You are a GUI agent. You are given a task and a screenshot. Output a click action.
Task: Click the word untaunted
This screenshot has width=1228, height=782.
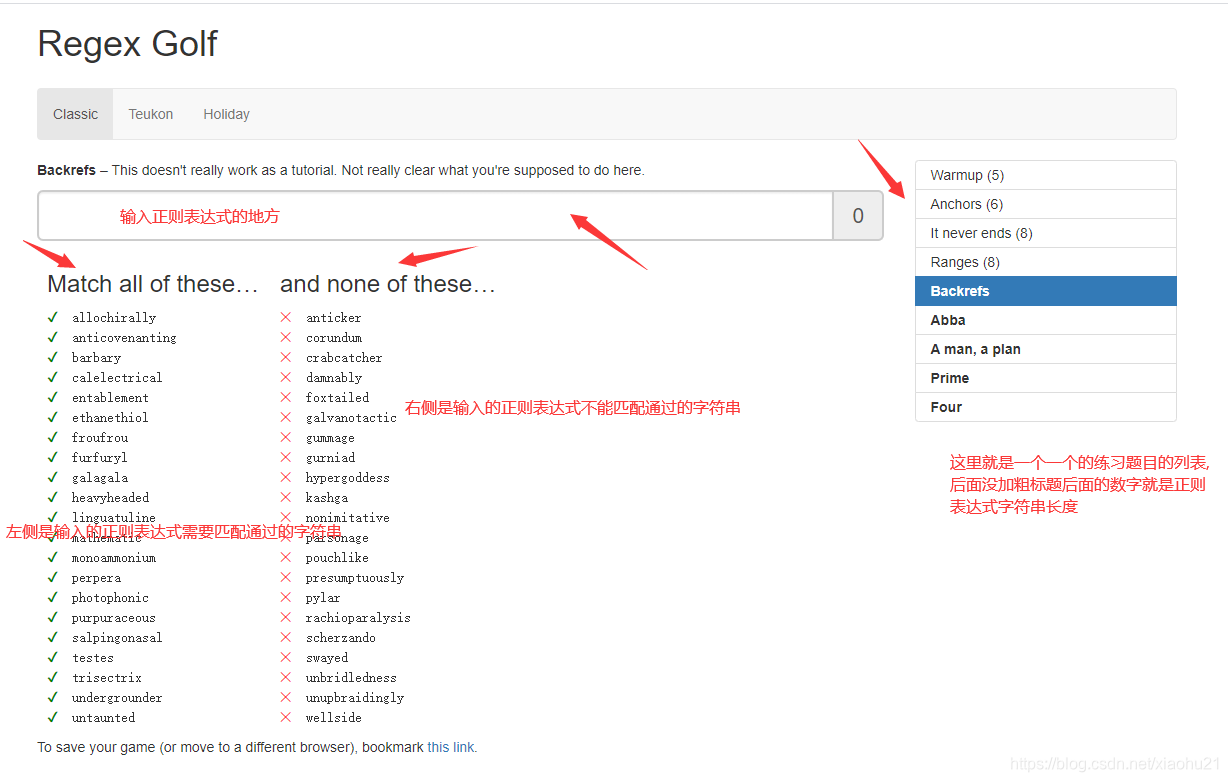point(103,718)
